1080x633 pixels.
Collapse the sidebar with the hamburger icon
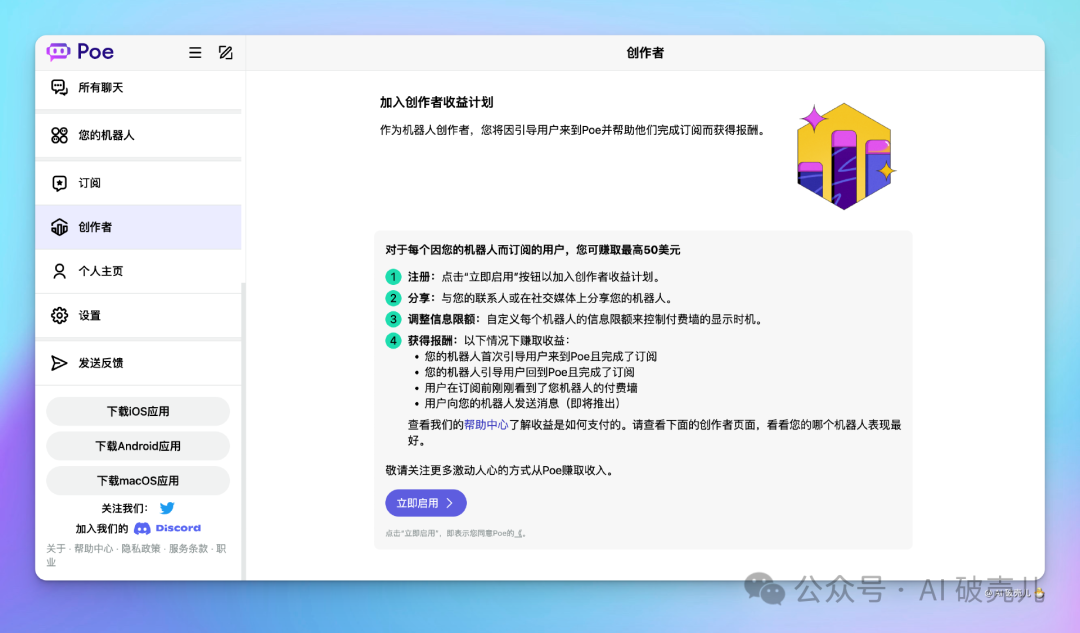coord(195,53)
